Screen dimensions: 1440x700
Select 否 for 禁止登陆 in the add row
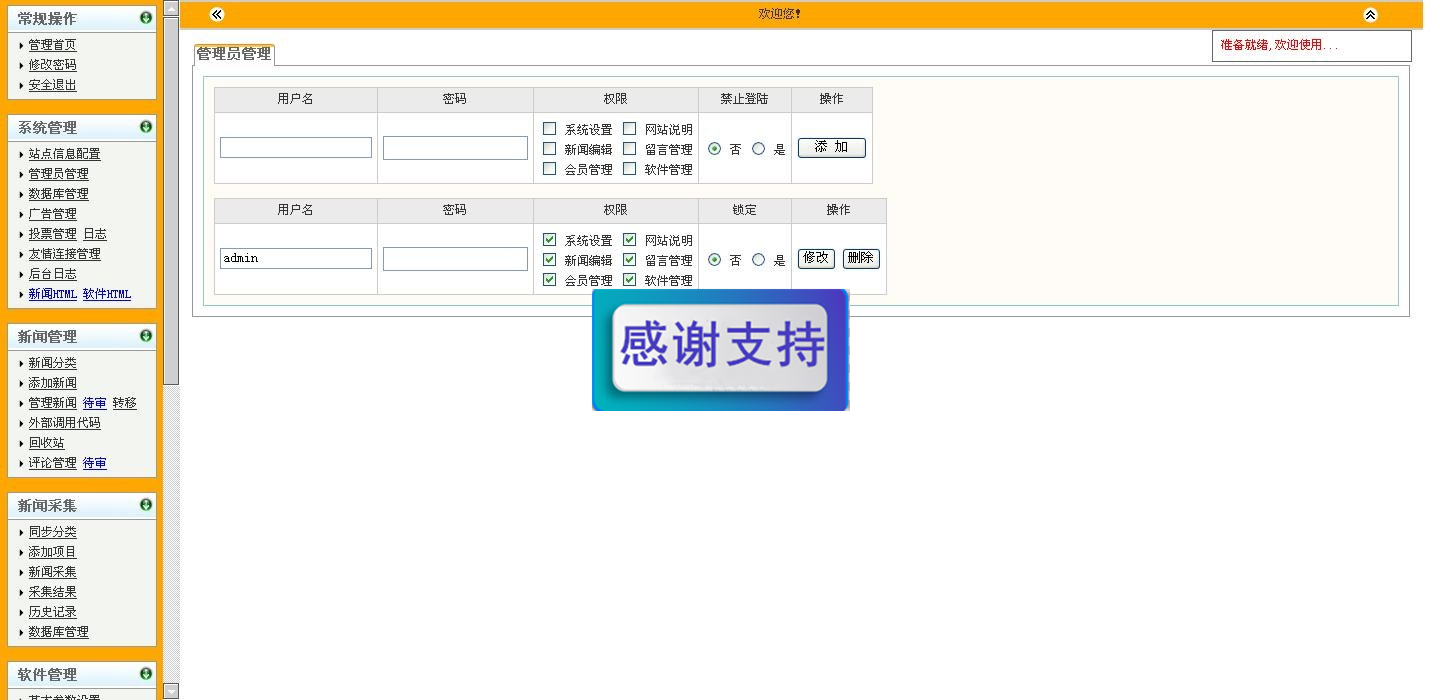click(714, 149)
